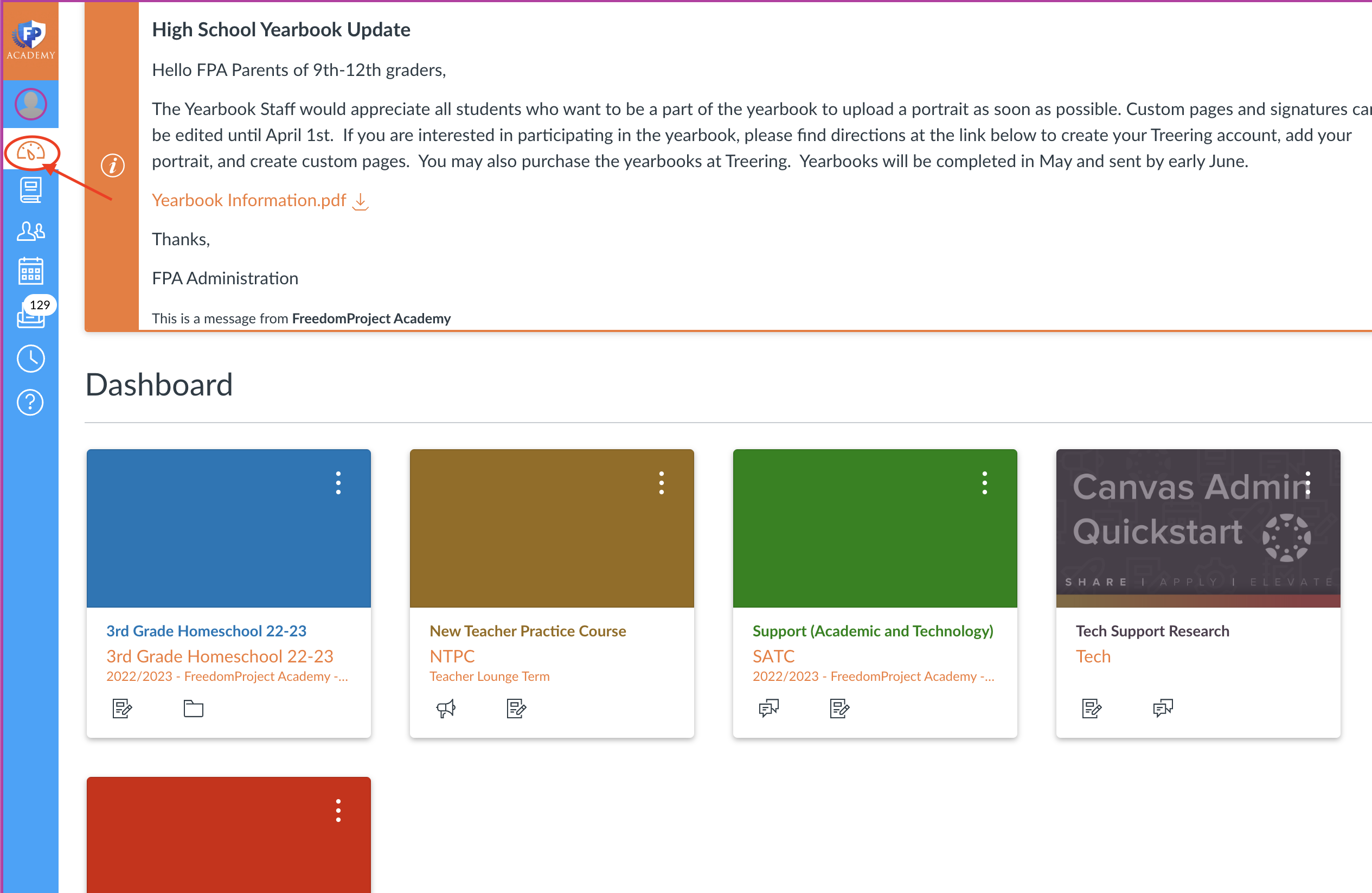Open the Account avatar in sidebar
This screenshot has width=1372, height=893.
tap(30, 104)
